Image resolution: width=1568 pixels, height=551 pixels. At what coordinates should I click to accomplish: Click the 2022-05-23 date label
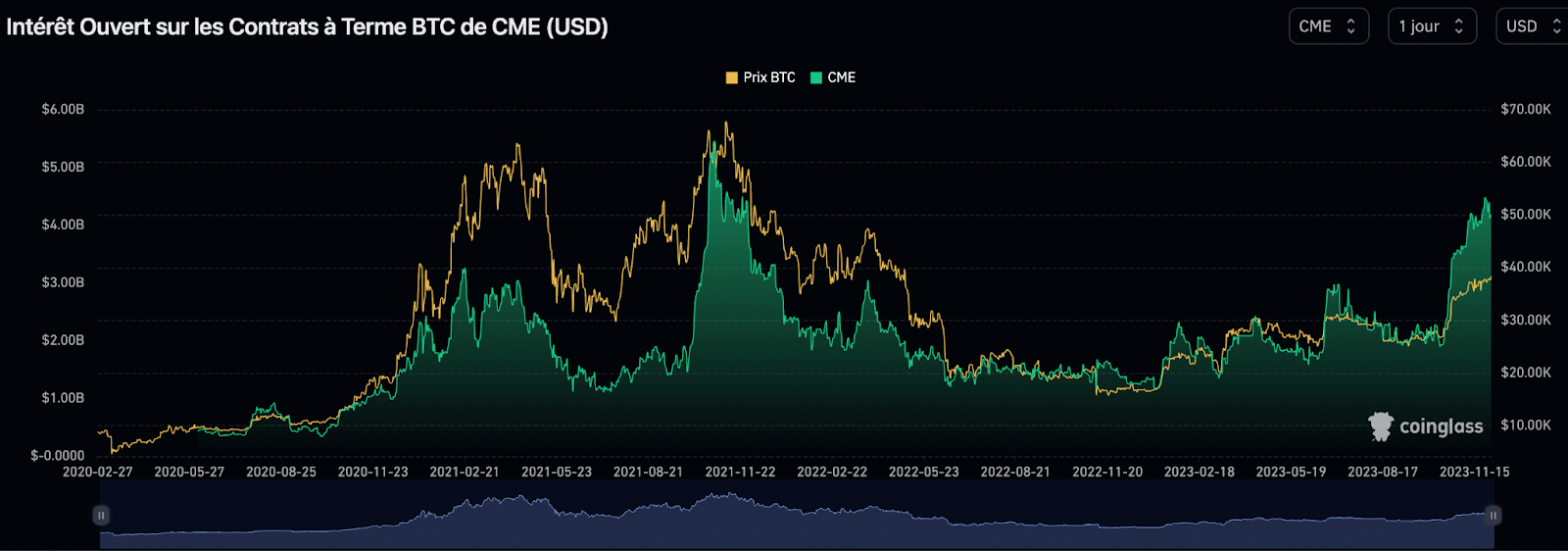point(924,472)
